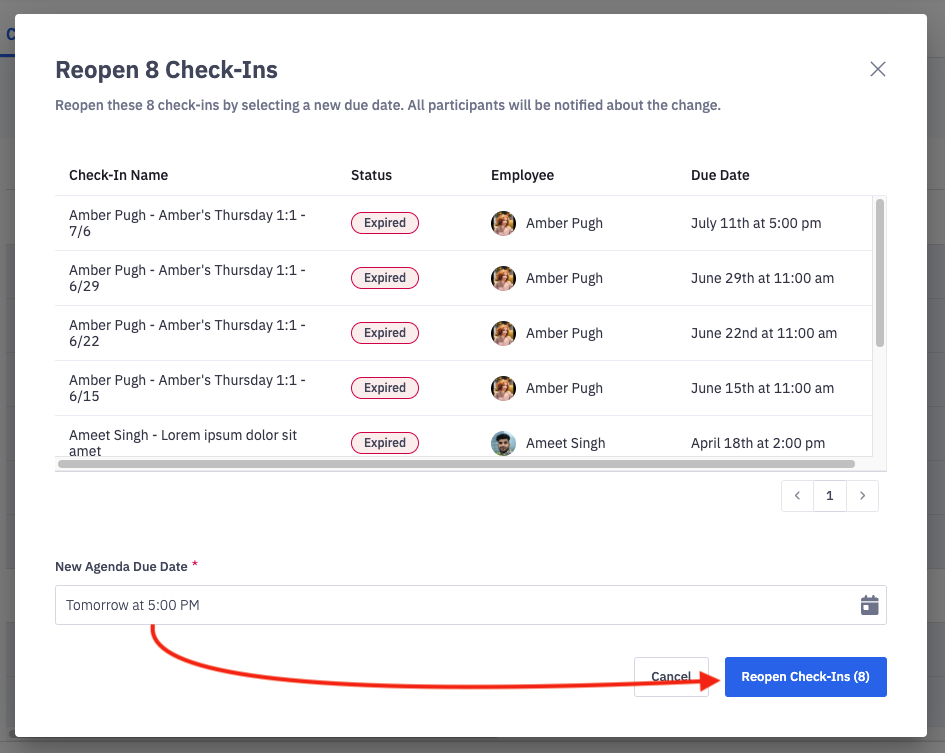Click the horizontal scrollbar under the table

[x=456, y=464]
